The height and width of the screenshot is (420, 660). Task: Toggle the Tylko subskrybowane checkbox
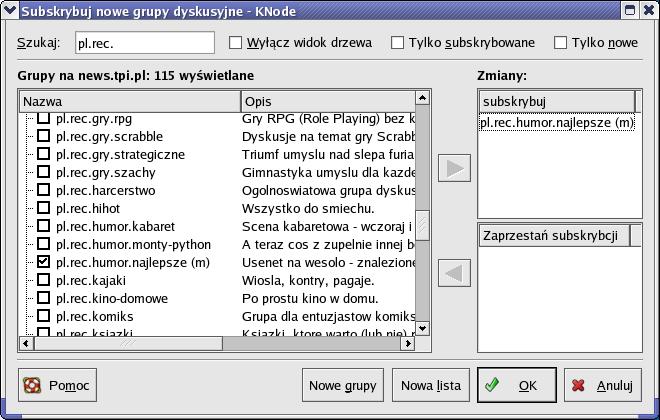click(x=397, y=43)
